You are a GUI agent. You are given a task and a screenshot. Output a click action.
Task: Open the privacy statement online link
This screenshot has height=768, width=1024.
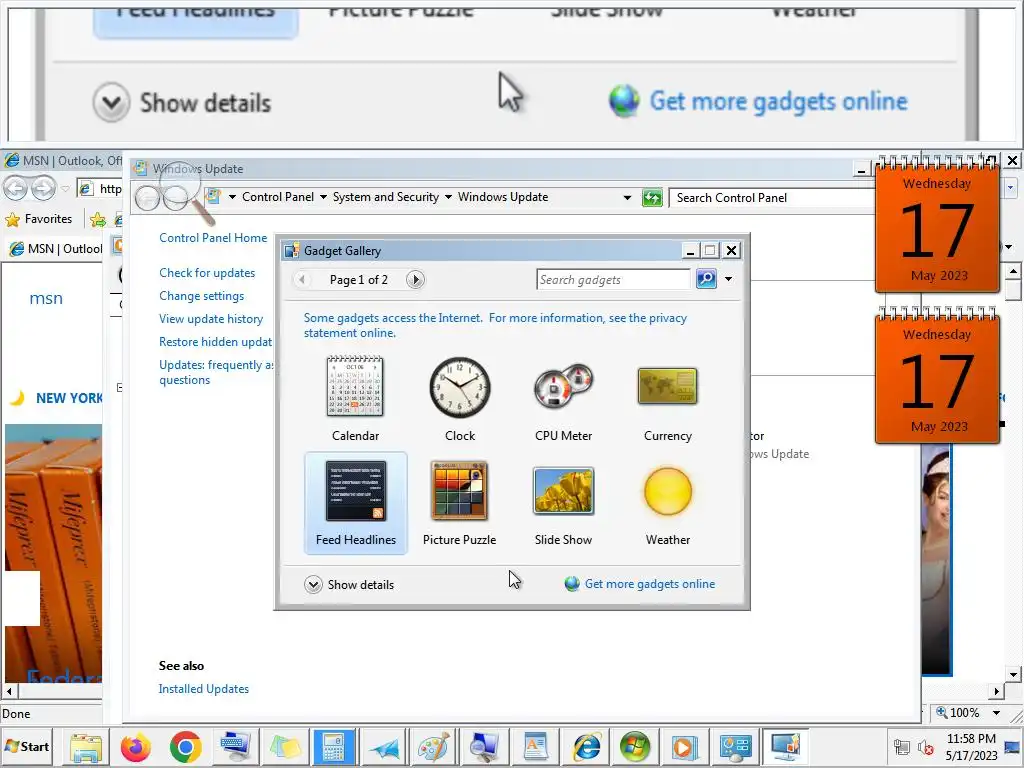pyautogui.click(x=495, y=325)
